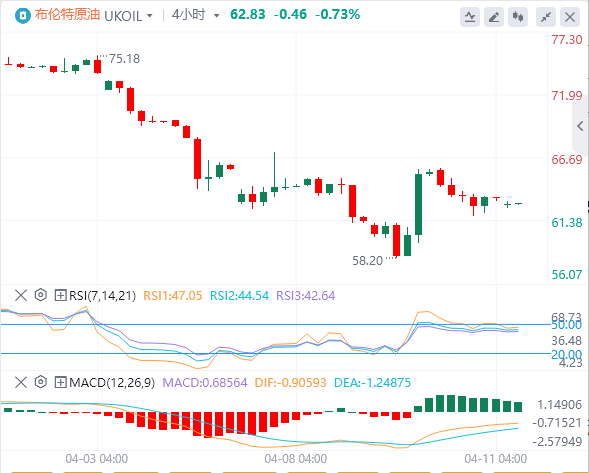
Task: Open the indicators line-chart icon
Action: click(x=470, y=17)
